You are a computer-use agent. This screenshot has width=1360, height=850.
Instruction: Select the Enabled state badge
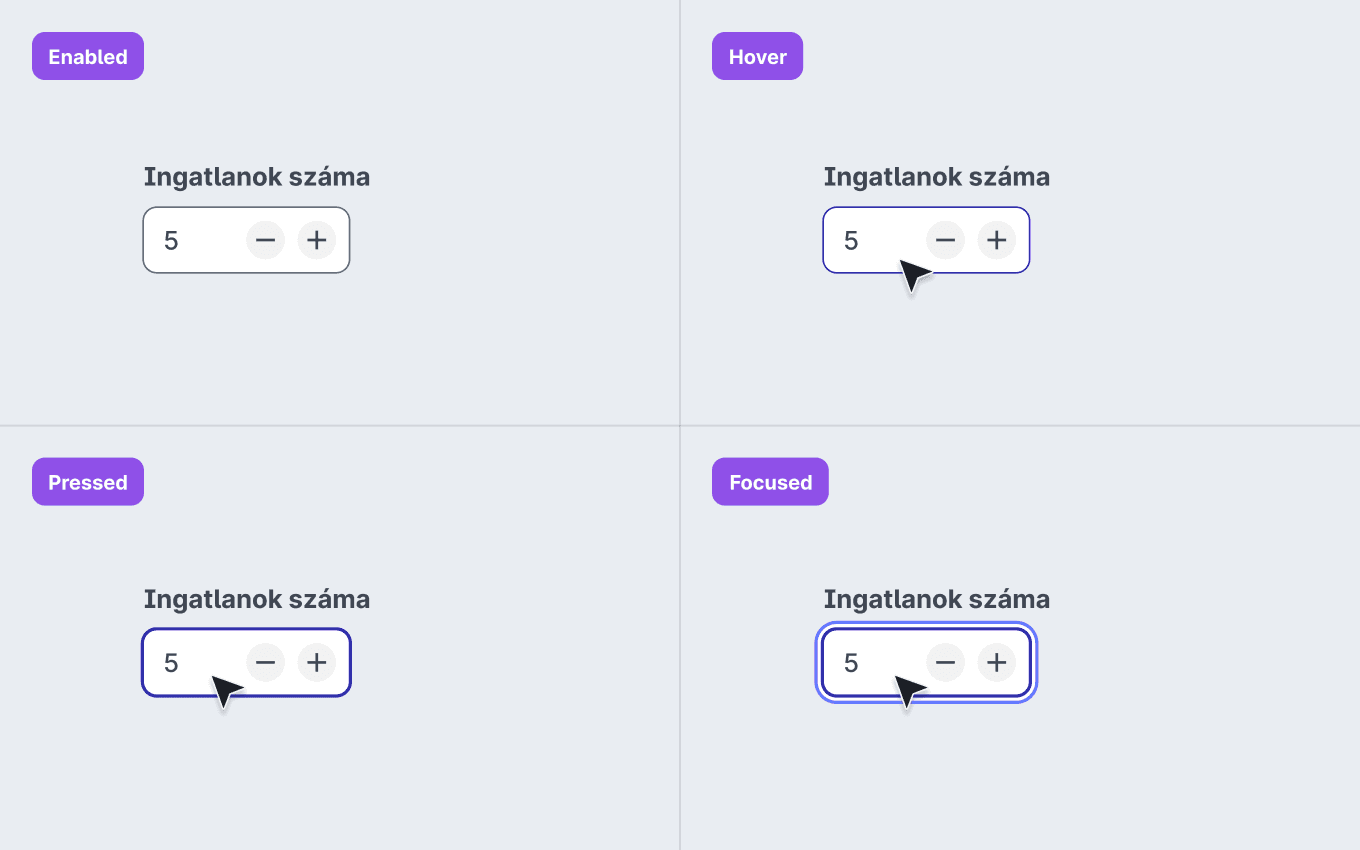coord(88,56)
